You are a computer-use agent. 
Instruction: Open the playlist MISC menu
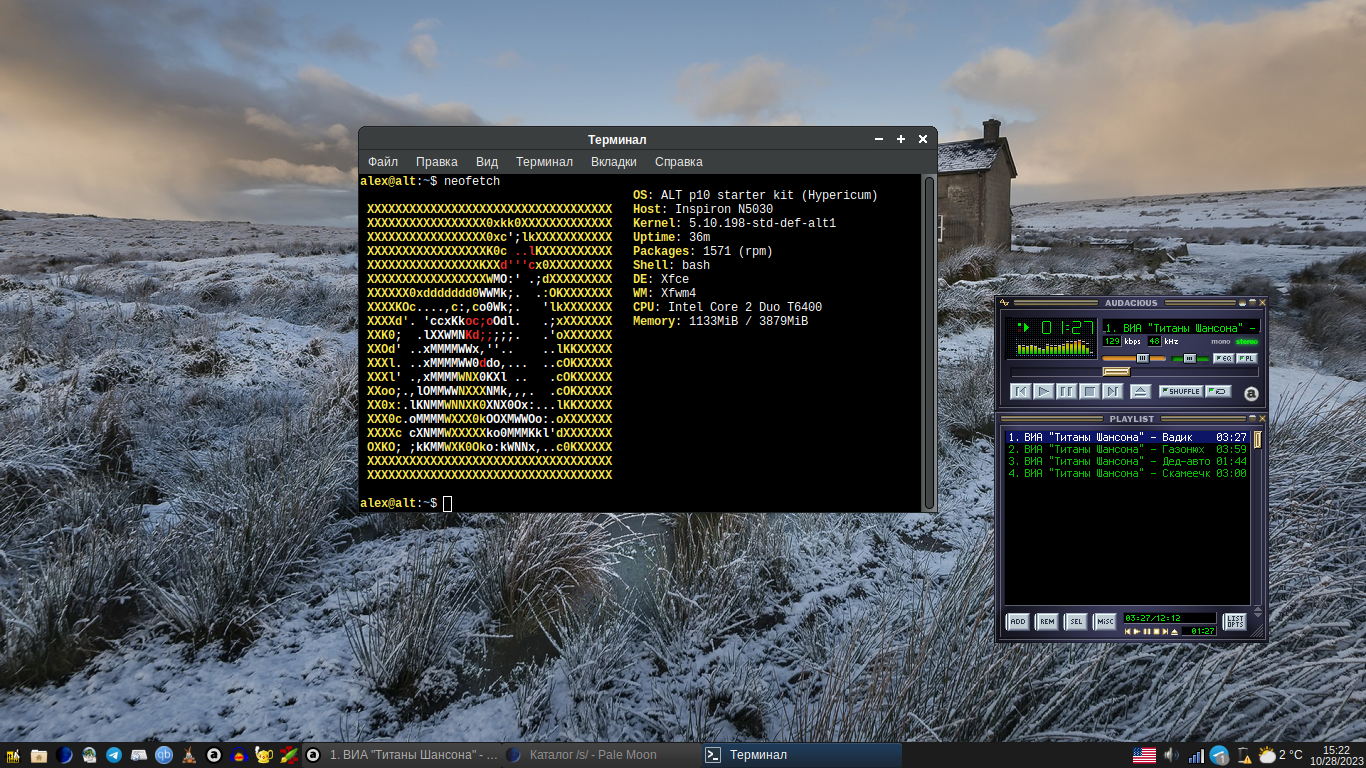click(1104, 622)
